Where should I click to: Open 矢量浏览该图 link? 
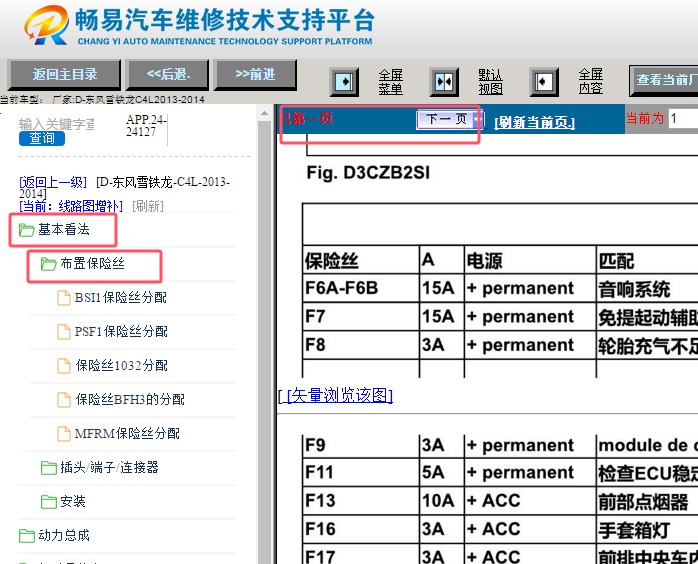(340, 395)
